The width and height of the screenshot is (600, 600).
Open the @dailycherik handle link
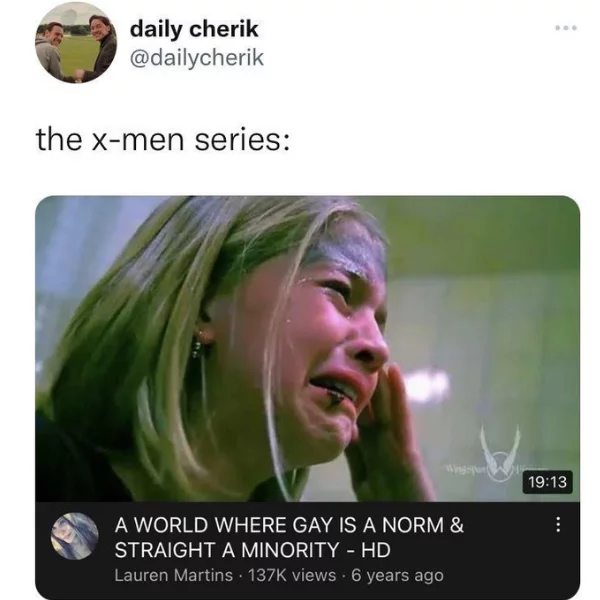[x=197, y=58]
